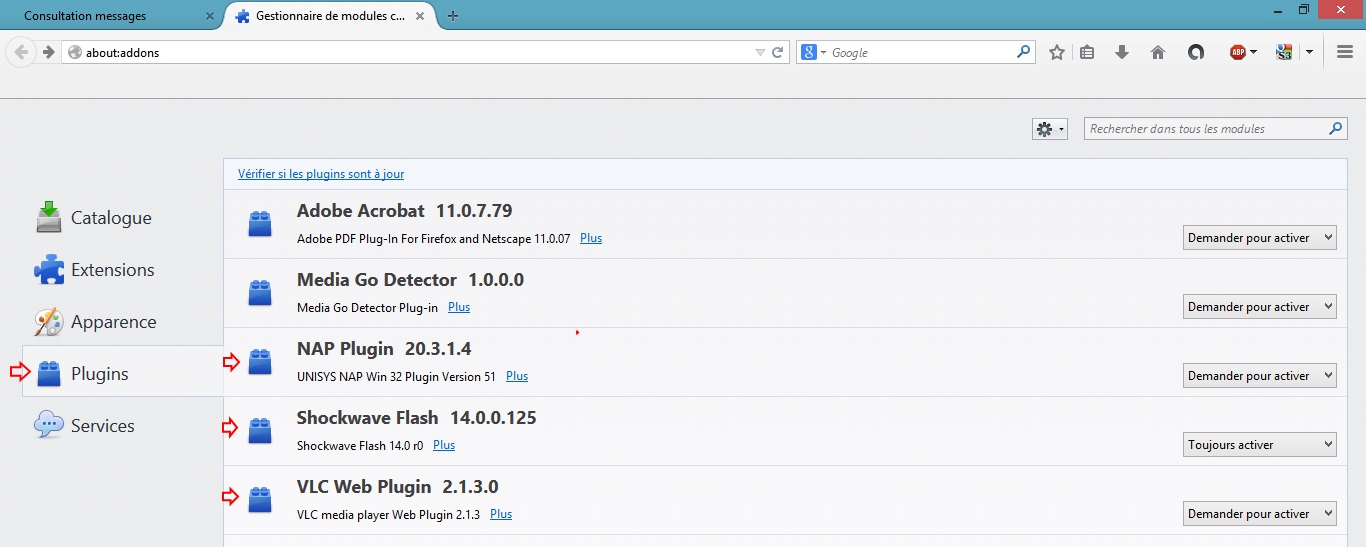1366x547 pixels.
Task: Expand the dropdown next to the Google toolbar icon
Action: (x=1309, y=52)
